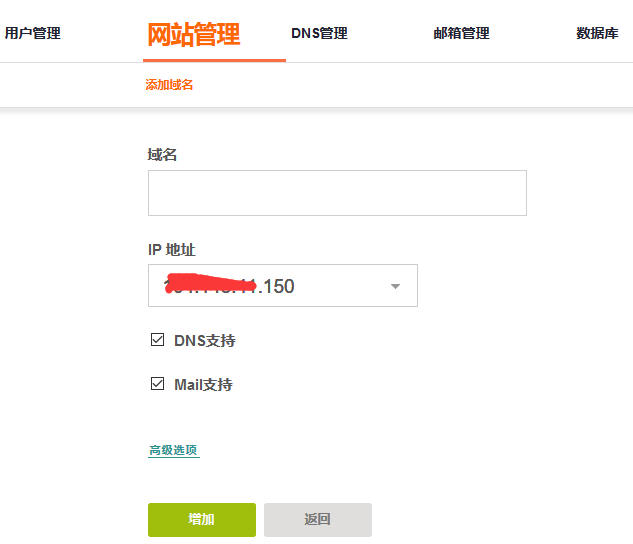Toggle the Mail支持 checkbox
The height and width of the screenshot is (544, 633).
[157, 383]
